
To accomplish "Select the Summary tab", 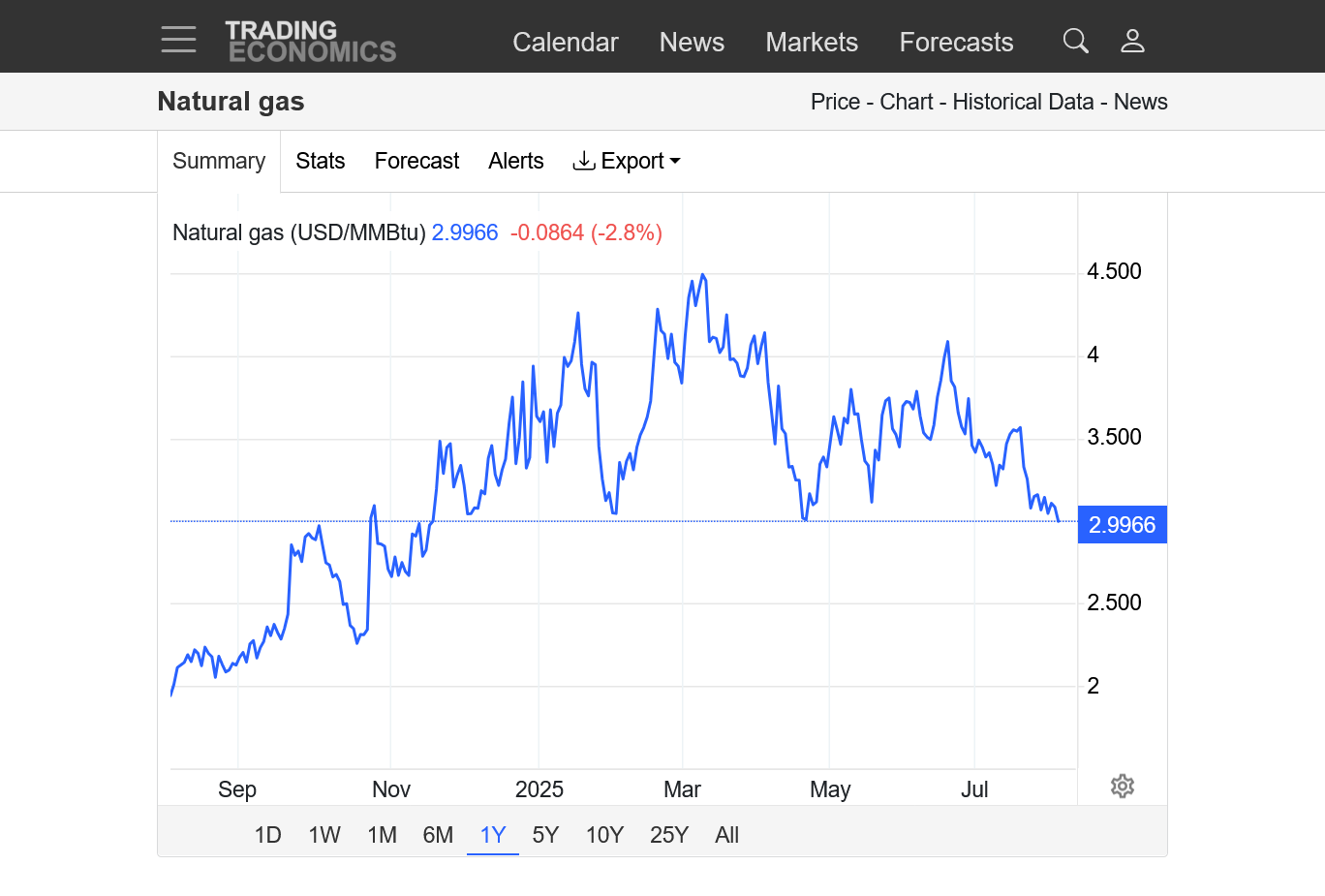I will coord(219,161).
